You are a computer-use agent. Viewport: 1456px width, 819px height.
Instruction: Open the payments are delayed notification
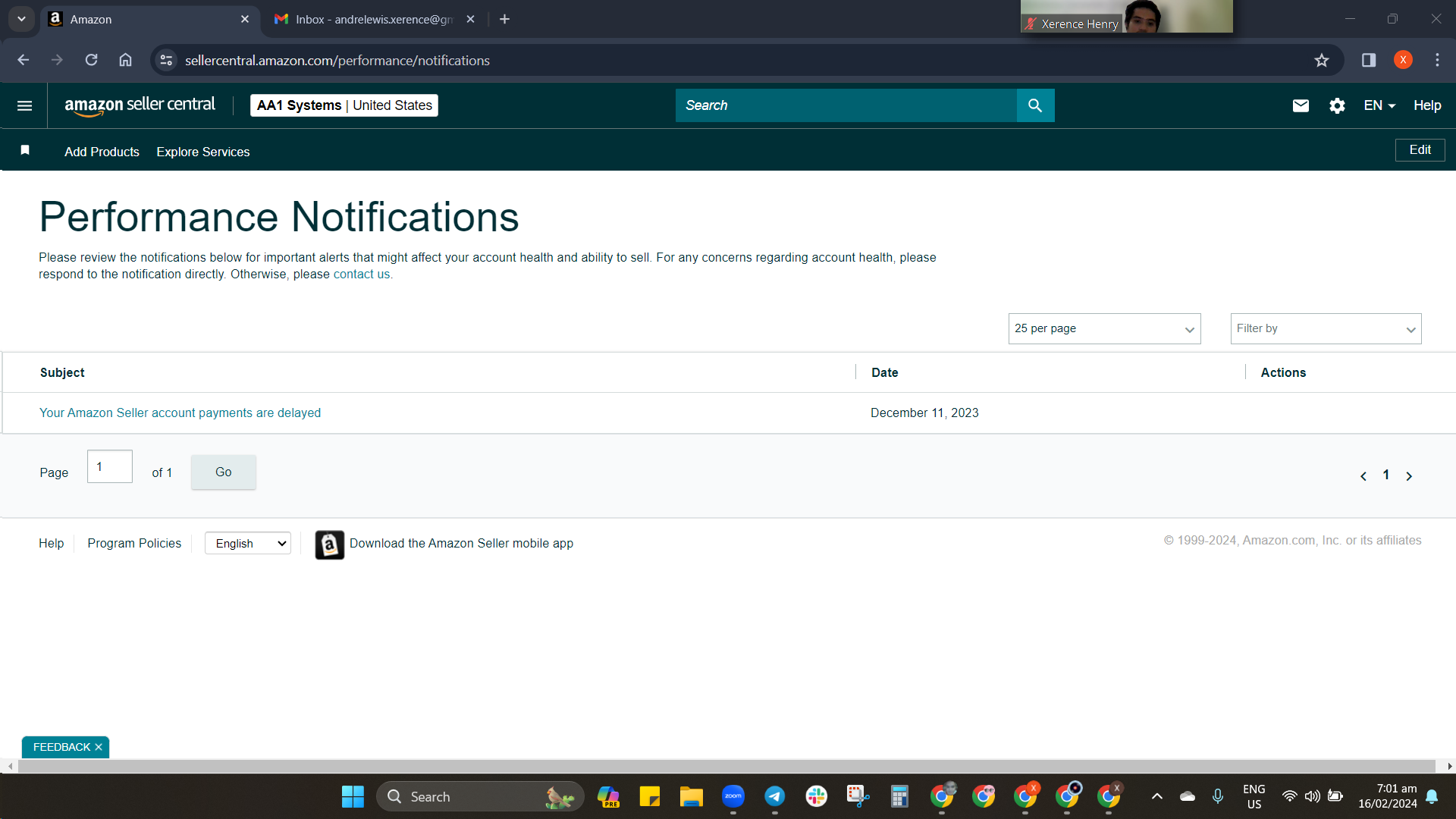tap(180, 413)
